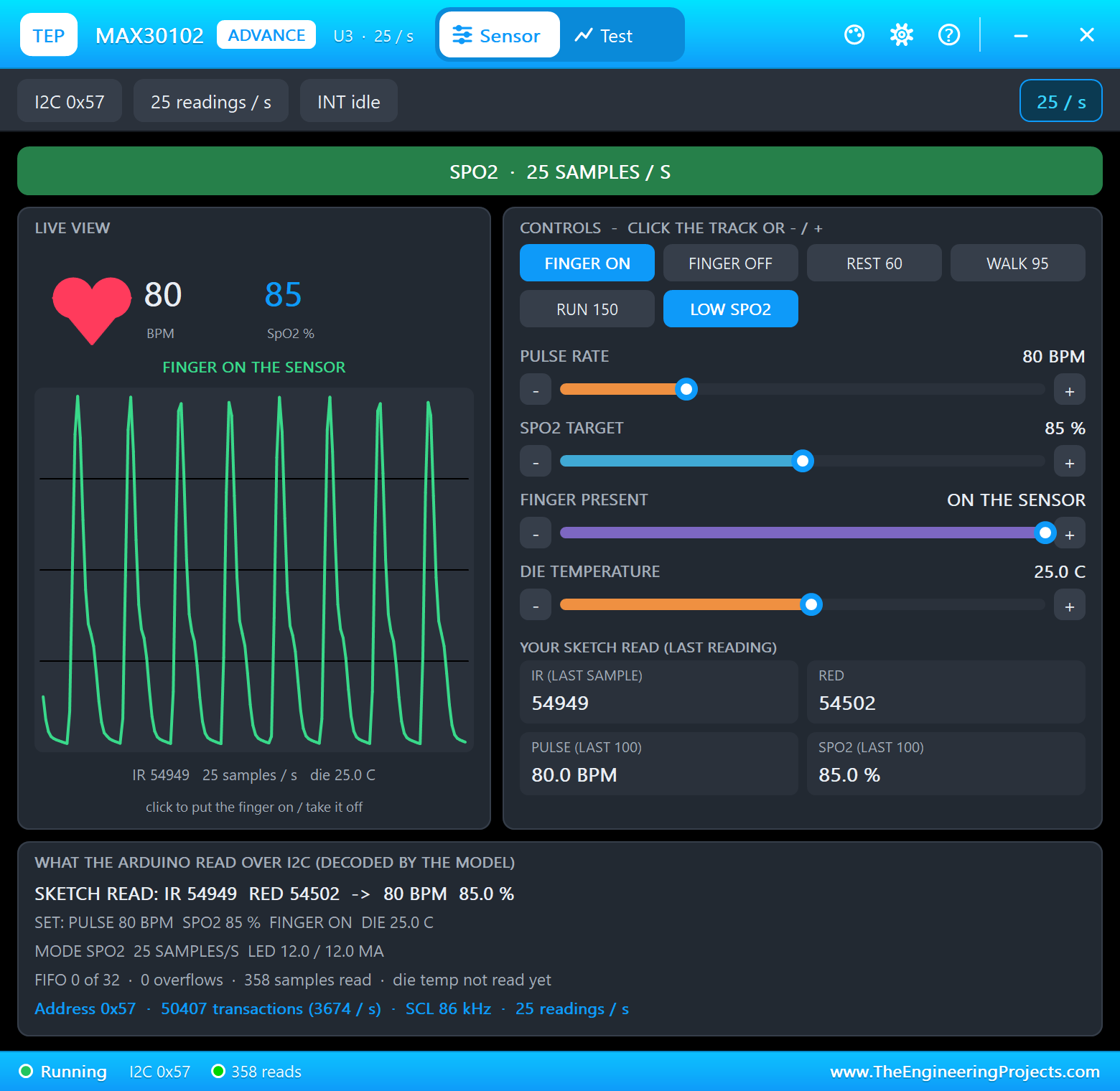
Task: Increase pulse rate with plus button
Action: [1070, 390]
